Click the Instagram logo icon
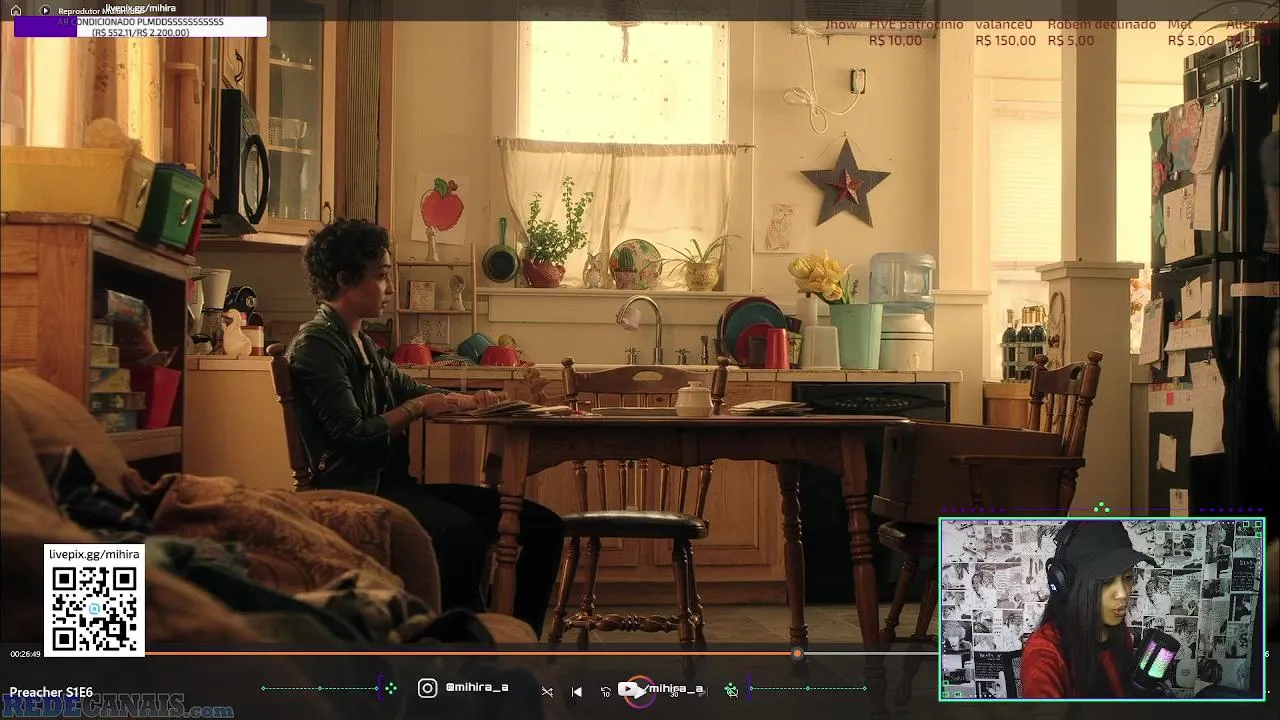This screenshot has width=1280, height=720. [427, 688]
